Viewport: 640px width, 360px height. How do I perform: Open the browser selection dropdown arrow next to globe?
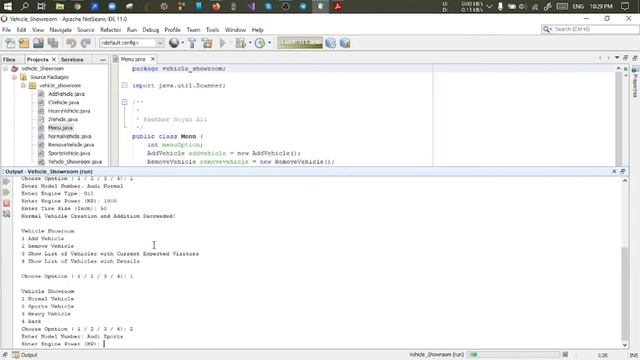(182, 43)
